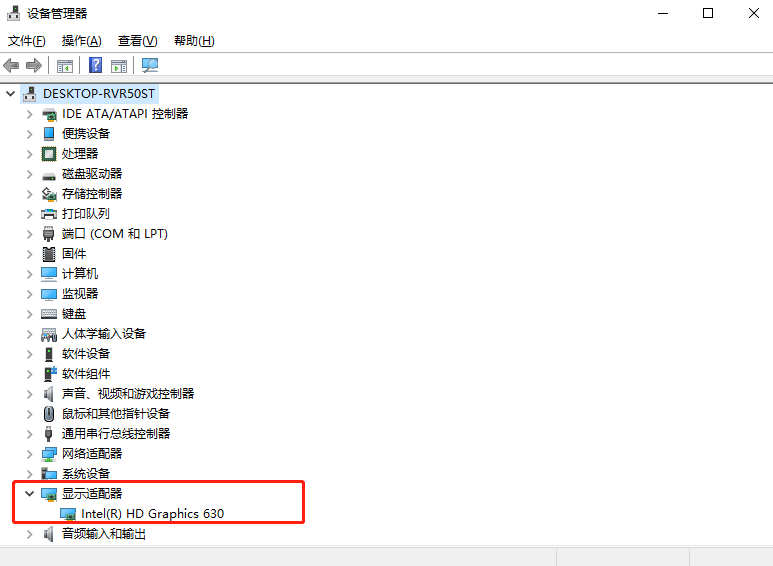The height and width of the screenshot is (566, 773).
Task: Open the Help toolbar icon with question mark
Action: [x=95, y=65]
